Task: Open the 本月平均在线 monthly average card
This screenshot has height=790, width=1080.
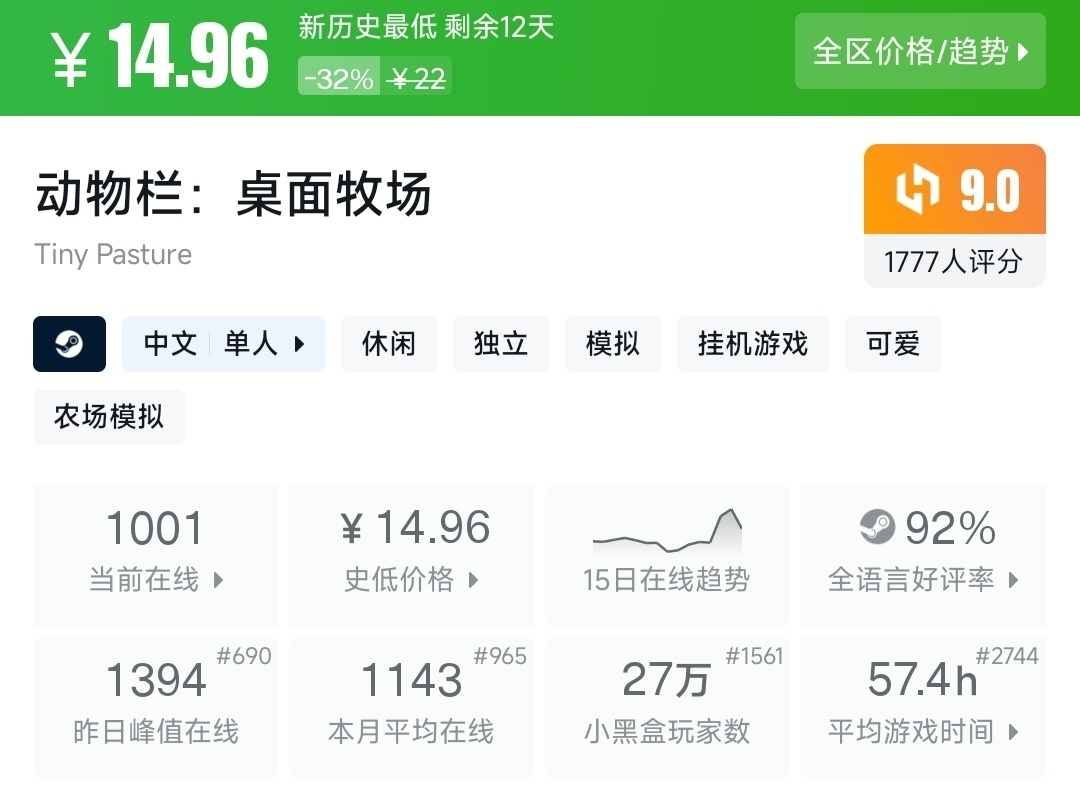Action: 411,706
